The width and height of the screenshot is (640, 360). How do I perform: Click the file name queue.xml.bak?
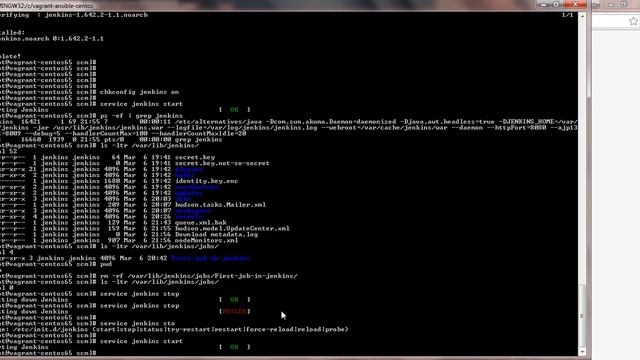pyautogui.click(x=200, y=222)
